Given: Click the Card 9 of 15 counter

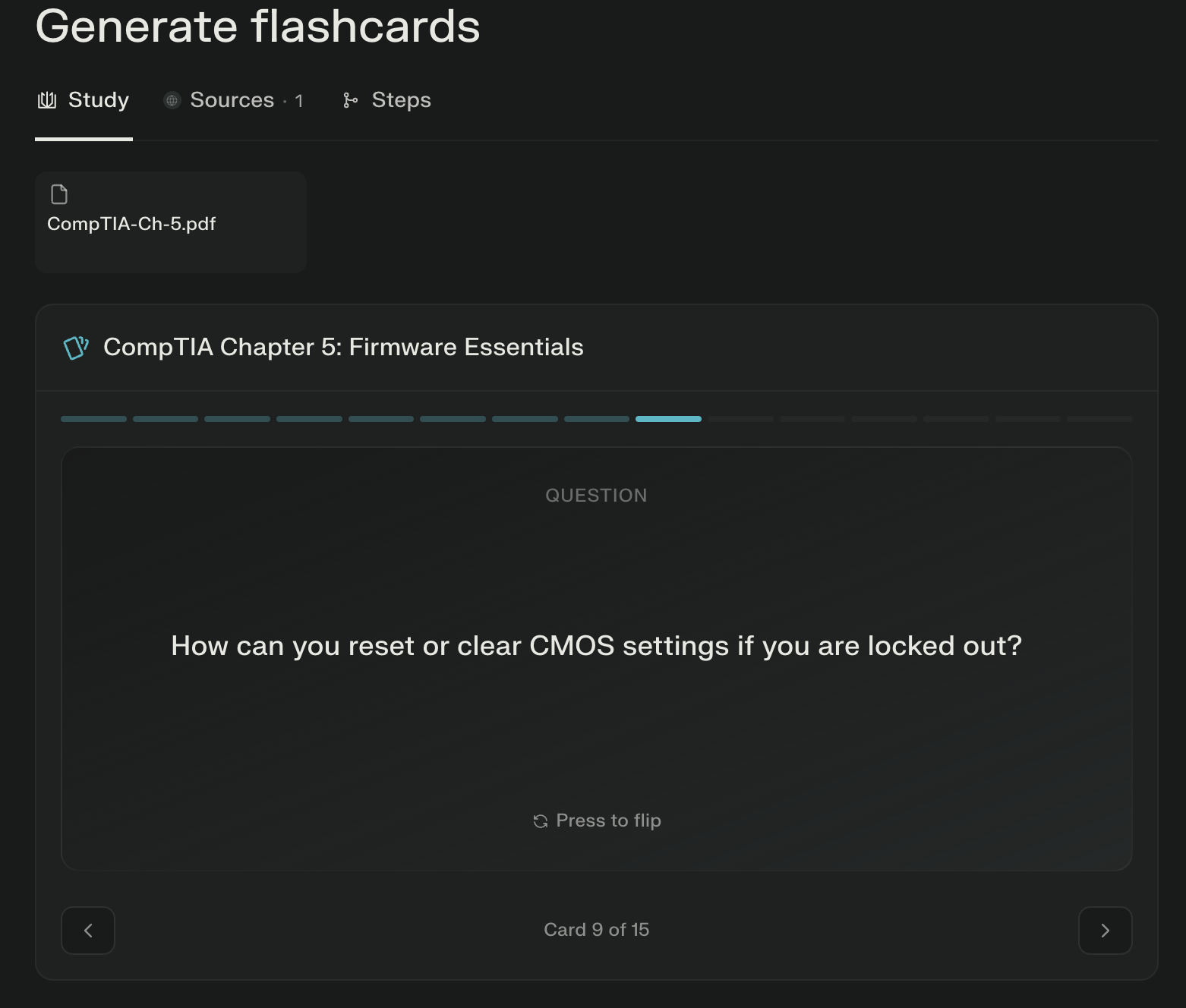Looking at the screenshot, I should pyautogui.click(x=596, y=930).
